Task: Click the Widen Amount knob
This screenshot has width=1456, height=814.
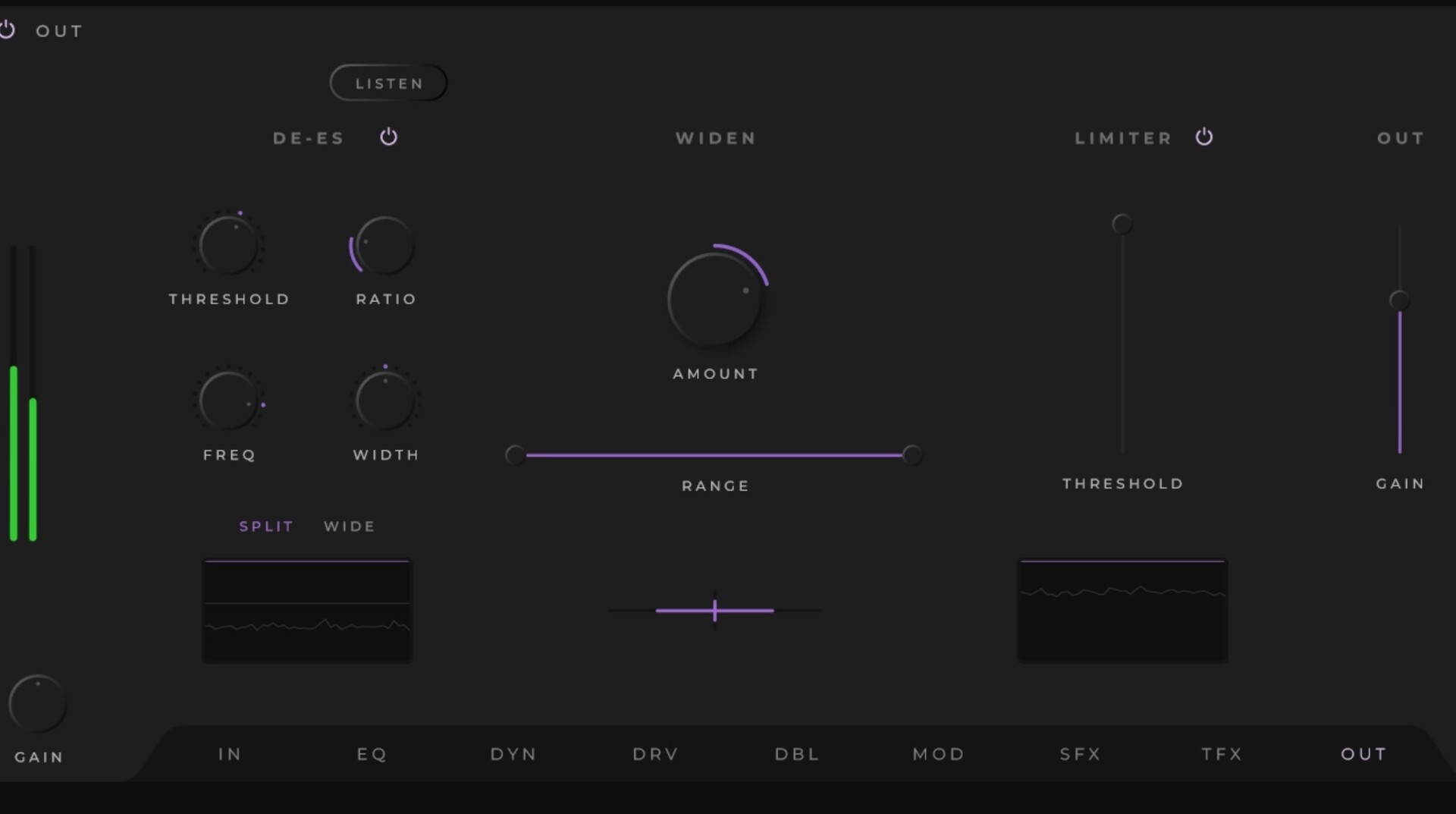Action: point(715,300)
